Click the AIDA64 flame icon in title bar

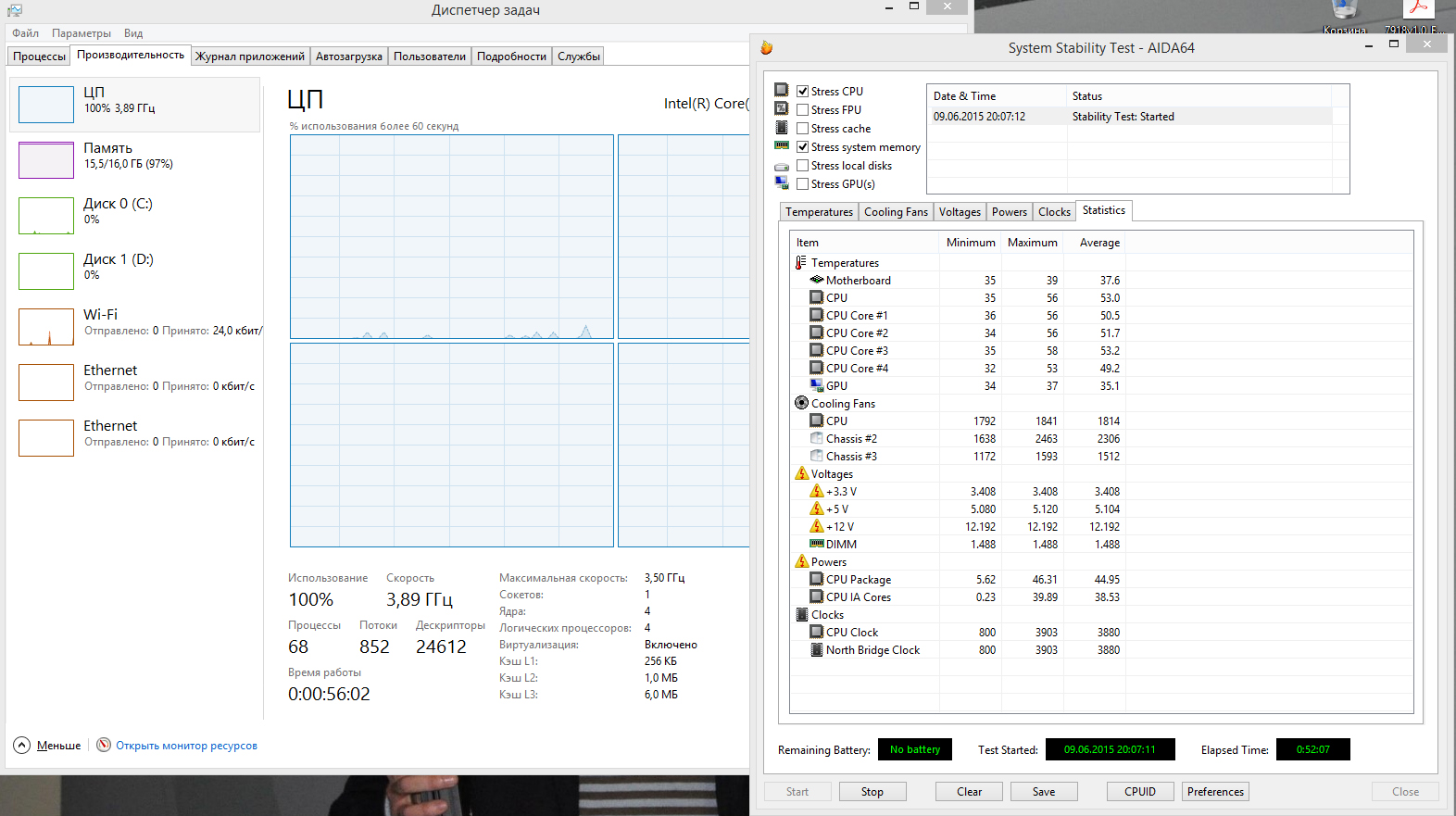coord(766,48)
